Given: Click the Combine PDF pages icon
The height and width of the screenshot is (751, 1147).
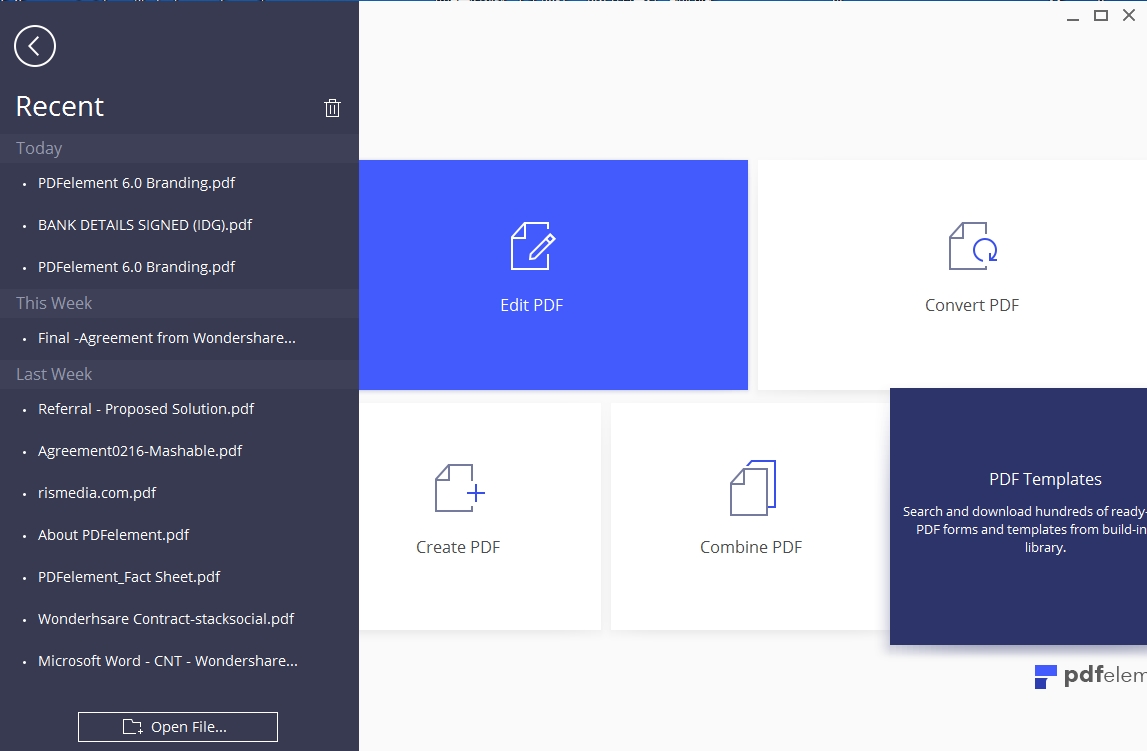Looking at the screenshot, I should point(753,488).
